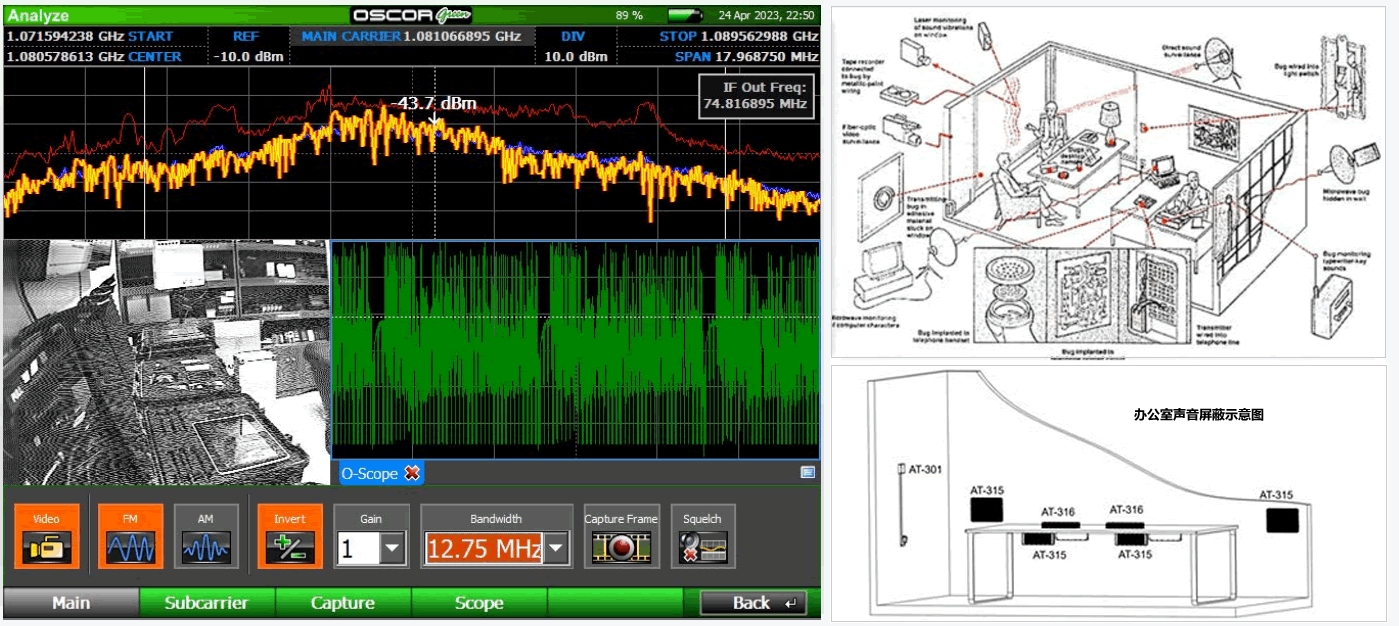
Task: Close the O-Scope panel with red X
Action: pyautogui.click(x=412, y=473)
